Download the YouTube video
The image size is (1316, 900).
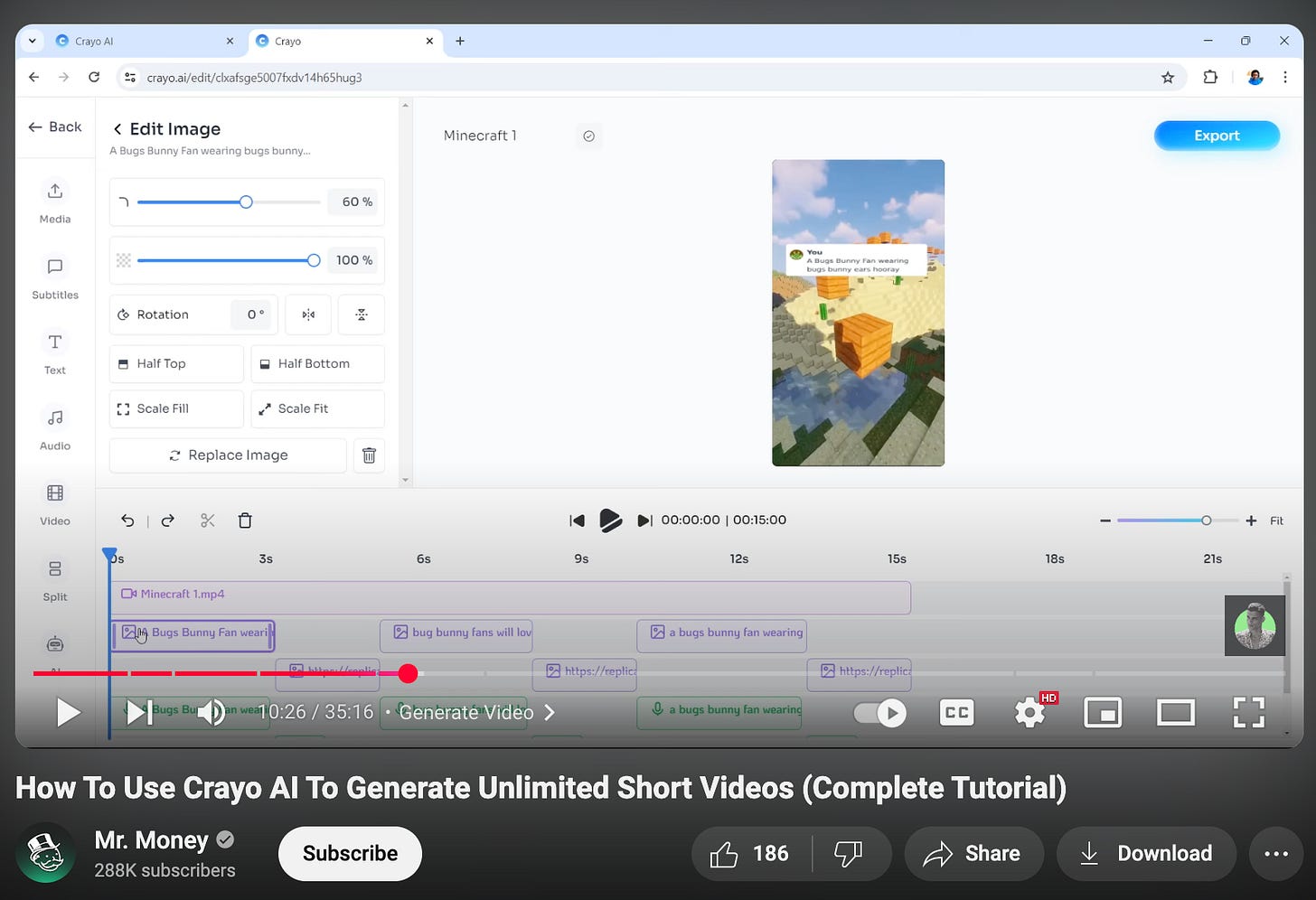pyautogui.click(x=1146, y=854)
